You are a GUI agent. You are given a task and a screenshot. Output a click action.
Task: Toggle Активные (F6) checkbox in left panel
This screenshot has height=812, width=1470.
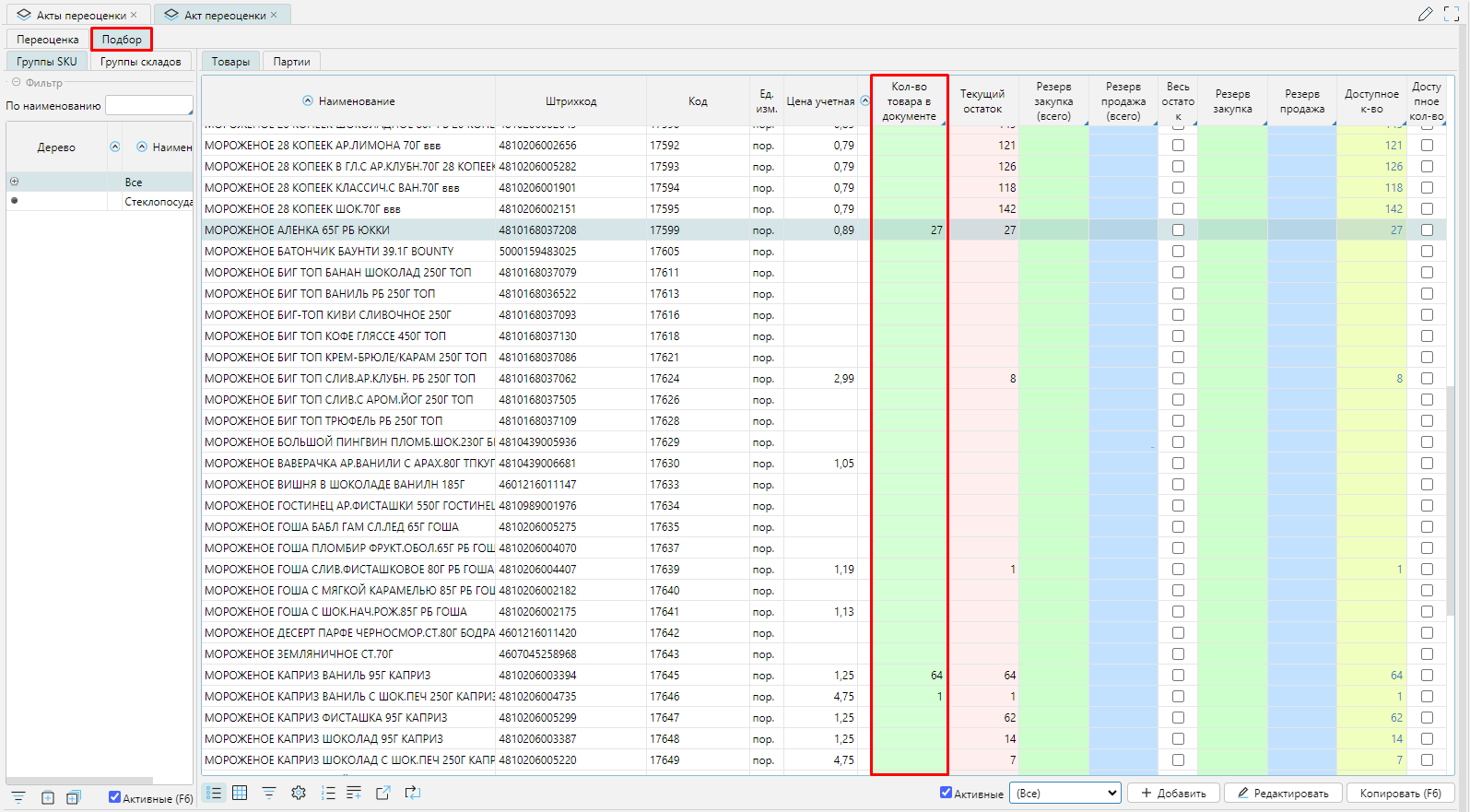click(x=114, y=797)
